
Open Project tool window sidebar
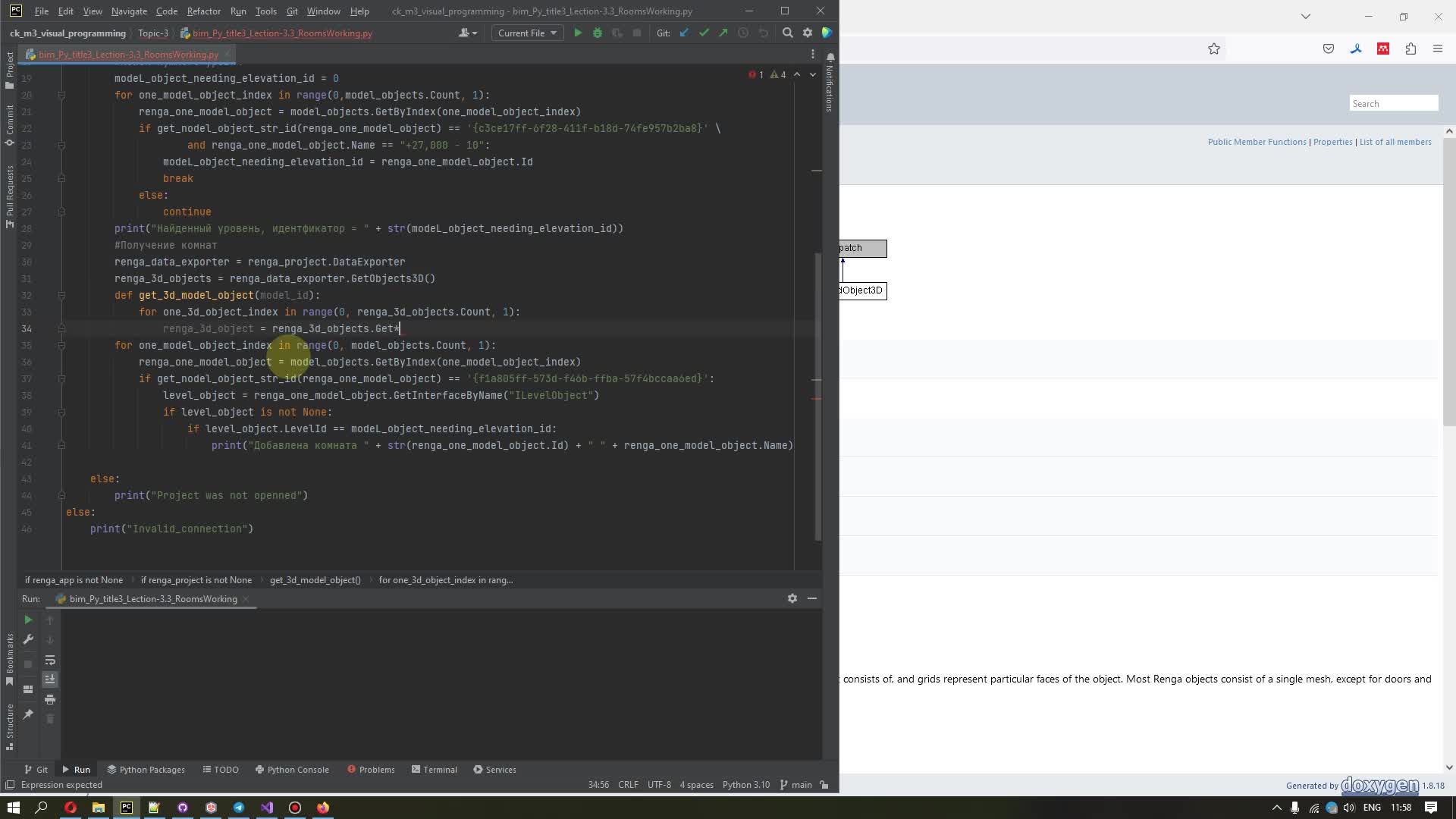[x=9, y=70]
